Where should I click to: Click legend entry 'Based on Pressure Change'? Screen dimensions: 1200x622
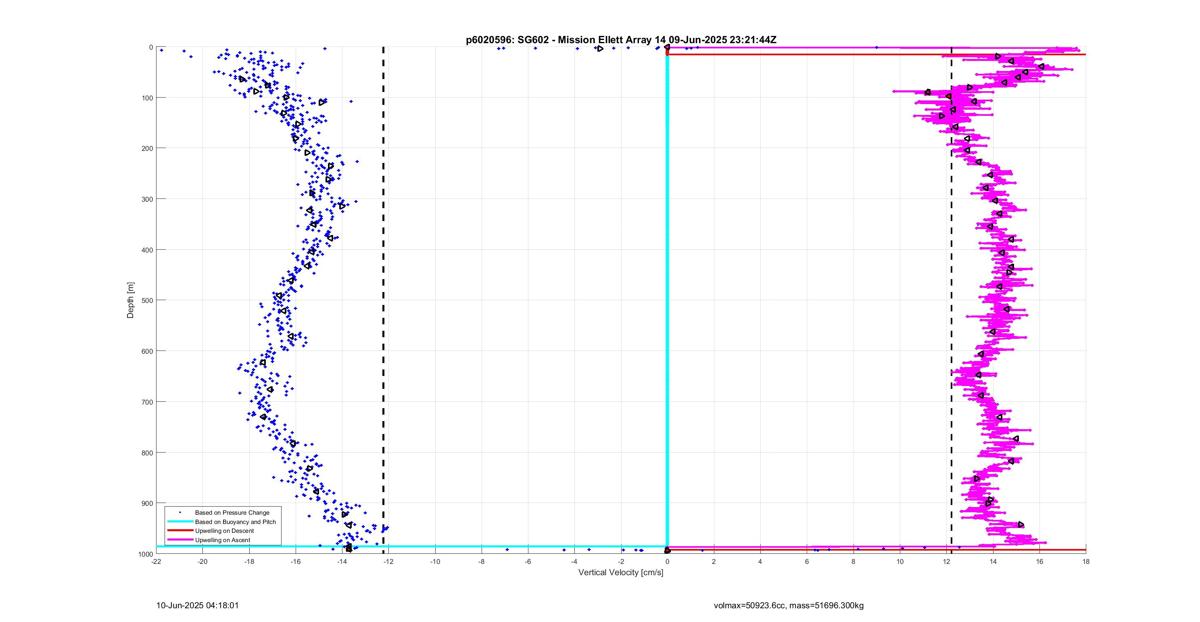(x=232, y=512)
